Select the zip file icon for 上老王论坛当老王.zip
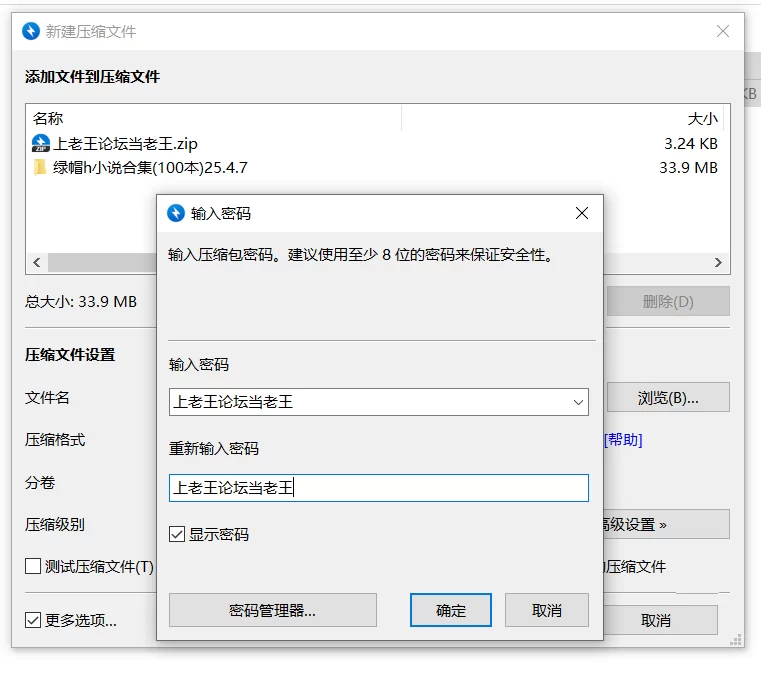The width and height of the screenshot is (761, 681). pyautogui.click(x=41, y=143)
